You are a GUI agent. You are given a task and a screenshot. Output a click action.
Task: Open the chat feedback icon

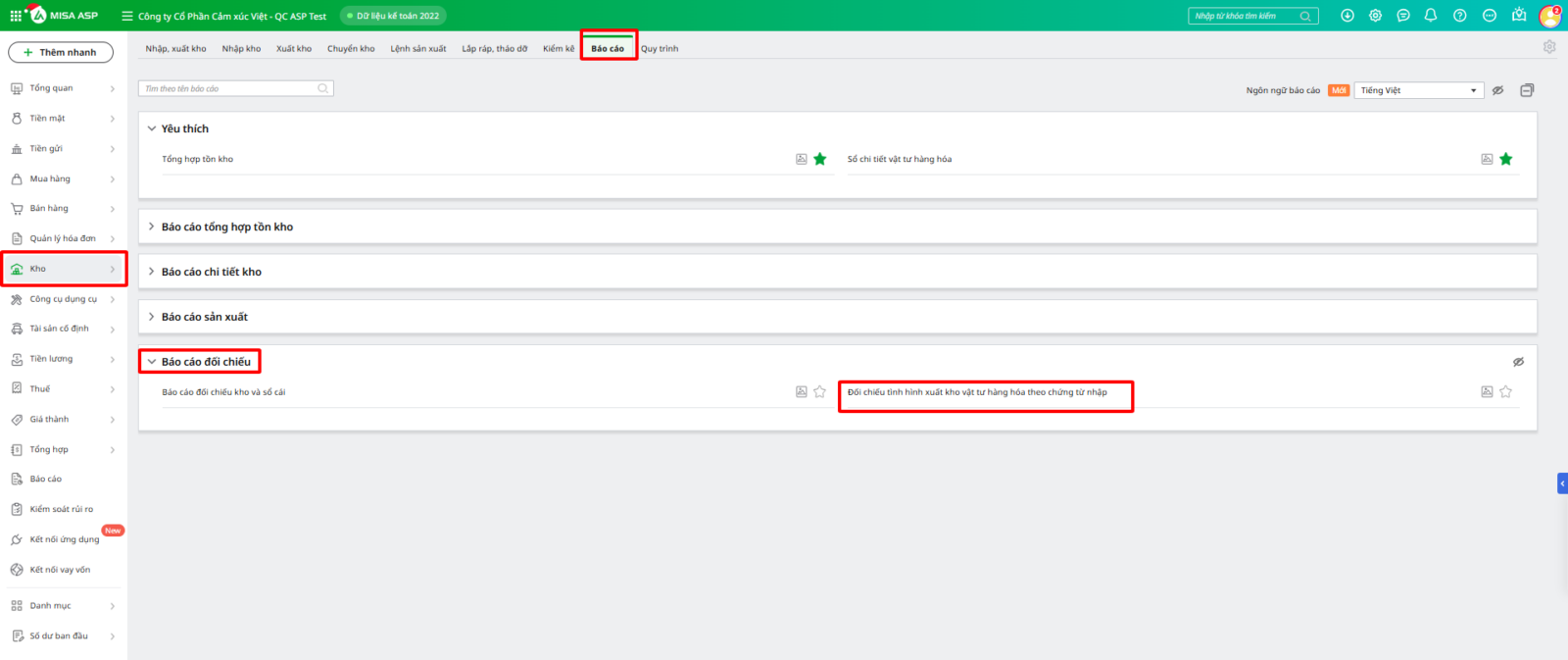click(x=1403, y=16)
